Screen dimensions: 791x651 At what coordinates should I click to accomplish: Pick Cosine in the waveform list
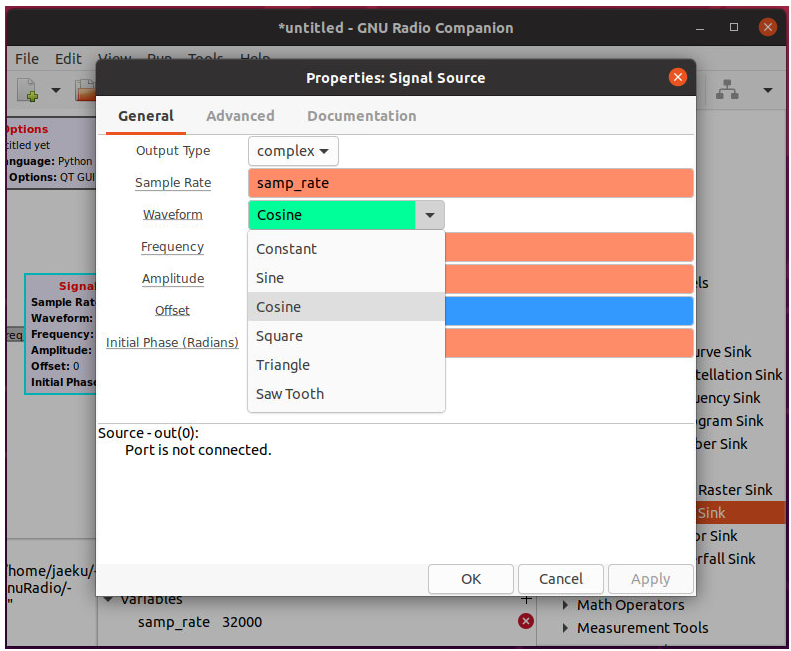tap(346, 307)
